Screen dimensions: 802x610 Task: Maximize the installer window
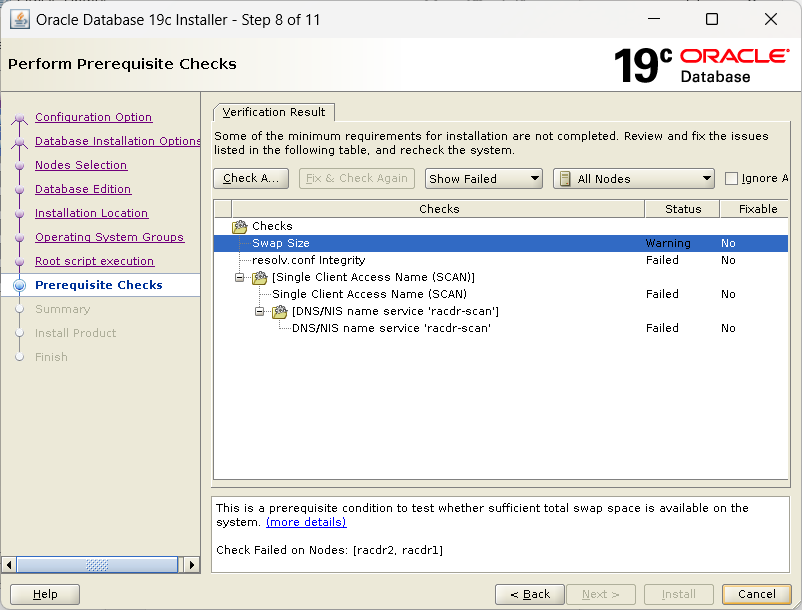712,19
